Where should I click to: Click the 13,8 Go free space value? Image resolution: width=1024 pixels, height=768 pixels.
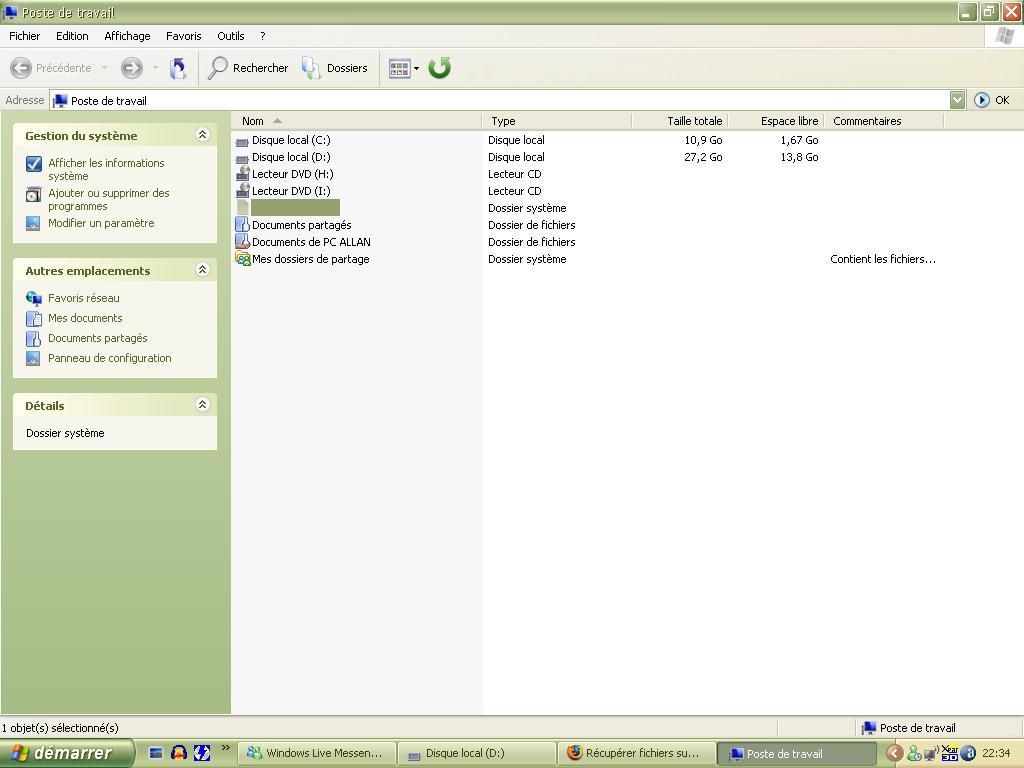click(x=799, y=157)
